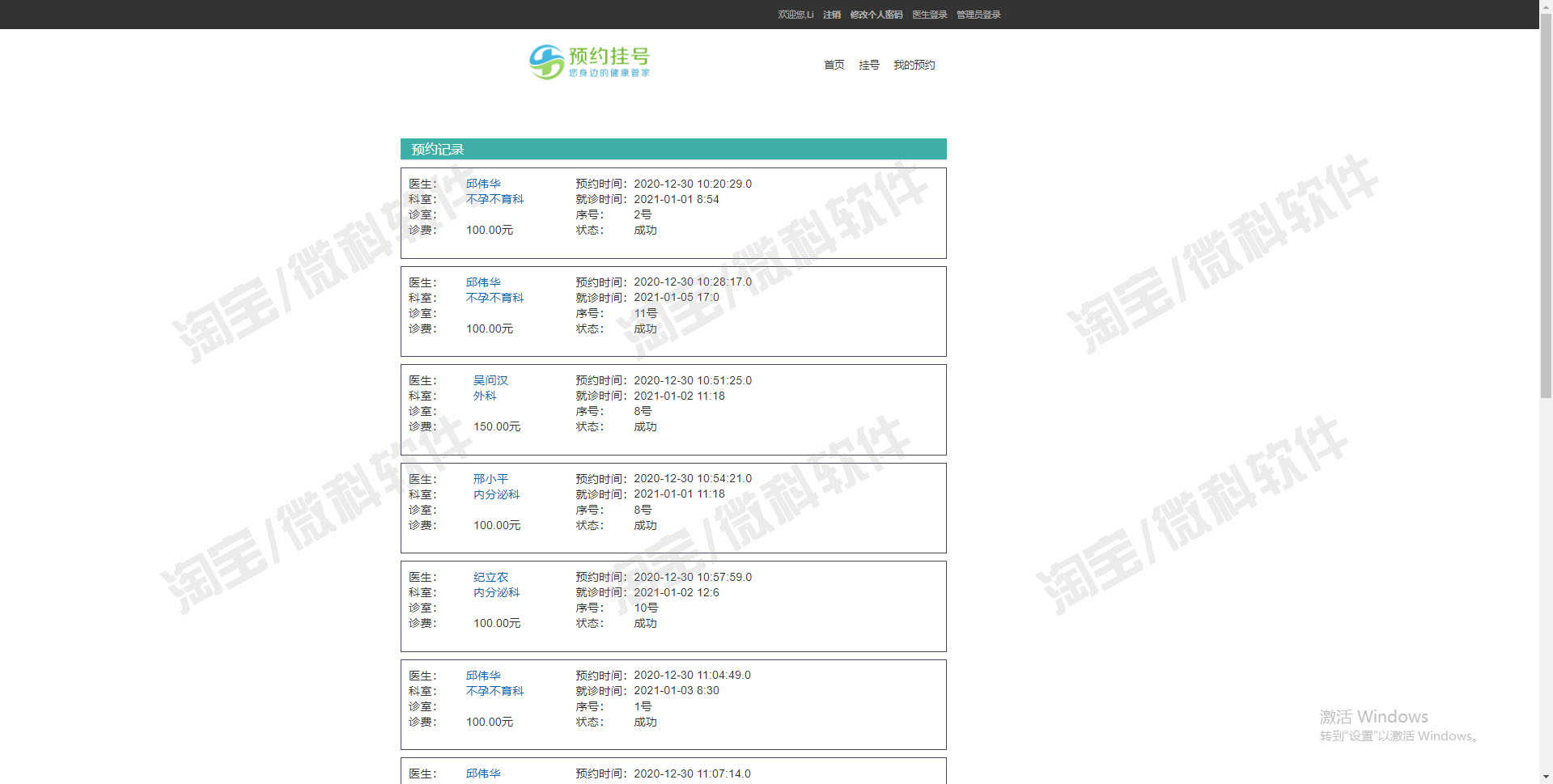
Task: Click booking time 2020-12-30 10:51:25.0
Action: point(693,380)
